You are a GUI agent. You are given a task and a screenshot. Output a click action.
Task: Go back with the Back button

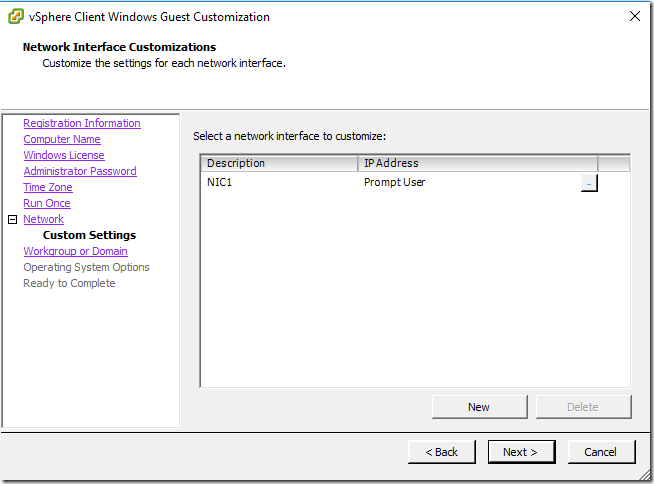coord(442,452)
